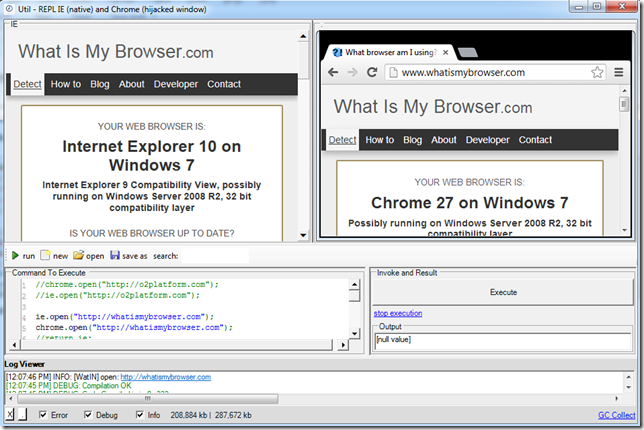
Task: Open About in the IE pane menu
Action: pos(131,84)
